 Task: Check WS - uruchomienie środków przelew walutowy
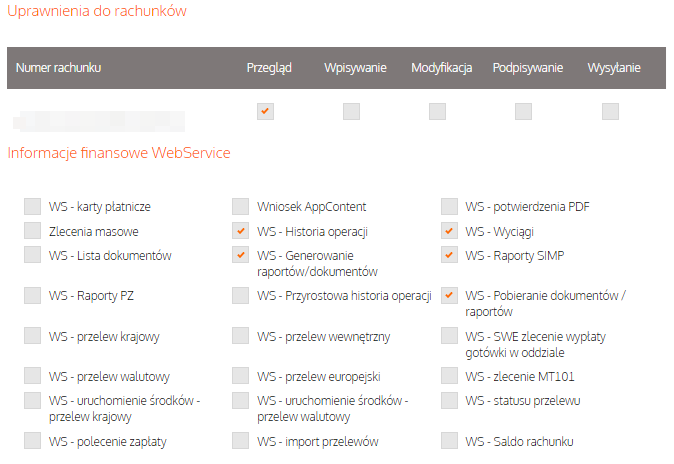pos(240,400)
